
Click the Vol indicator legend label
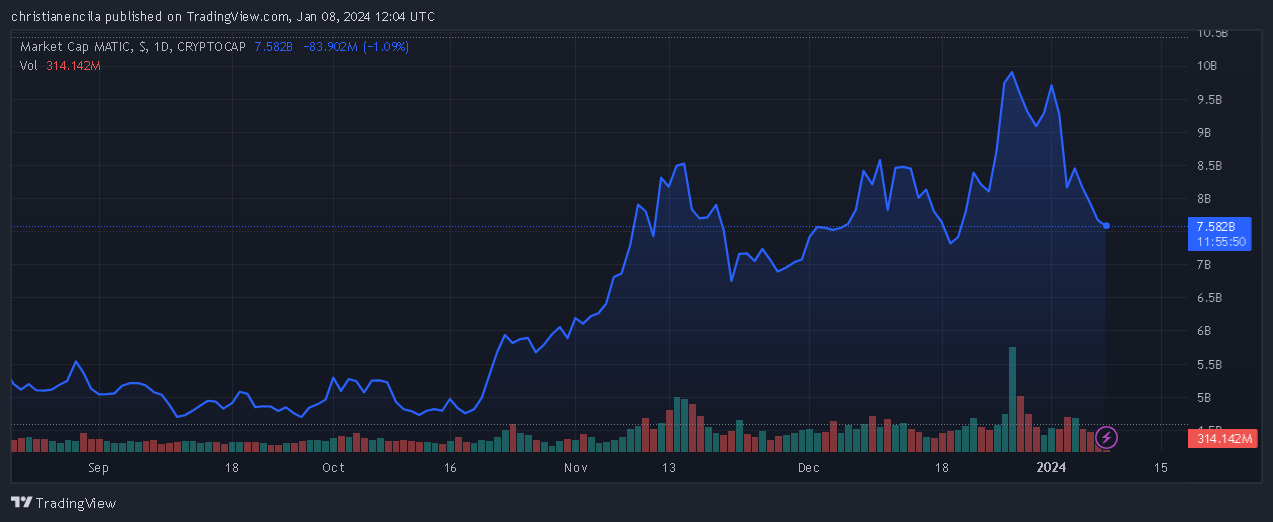click(29, 65)
